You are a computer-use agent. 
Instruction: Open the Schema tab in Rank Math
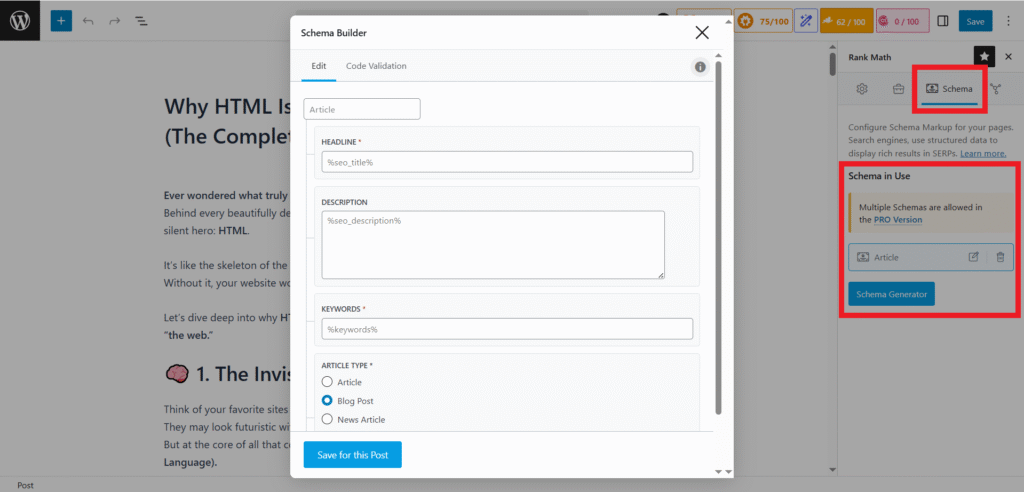[949, 89]
